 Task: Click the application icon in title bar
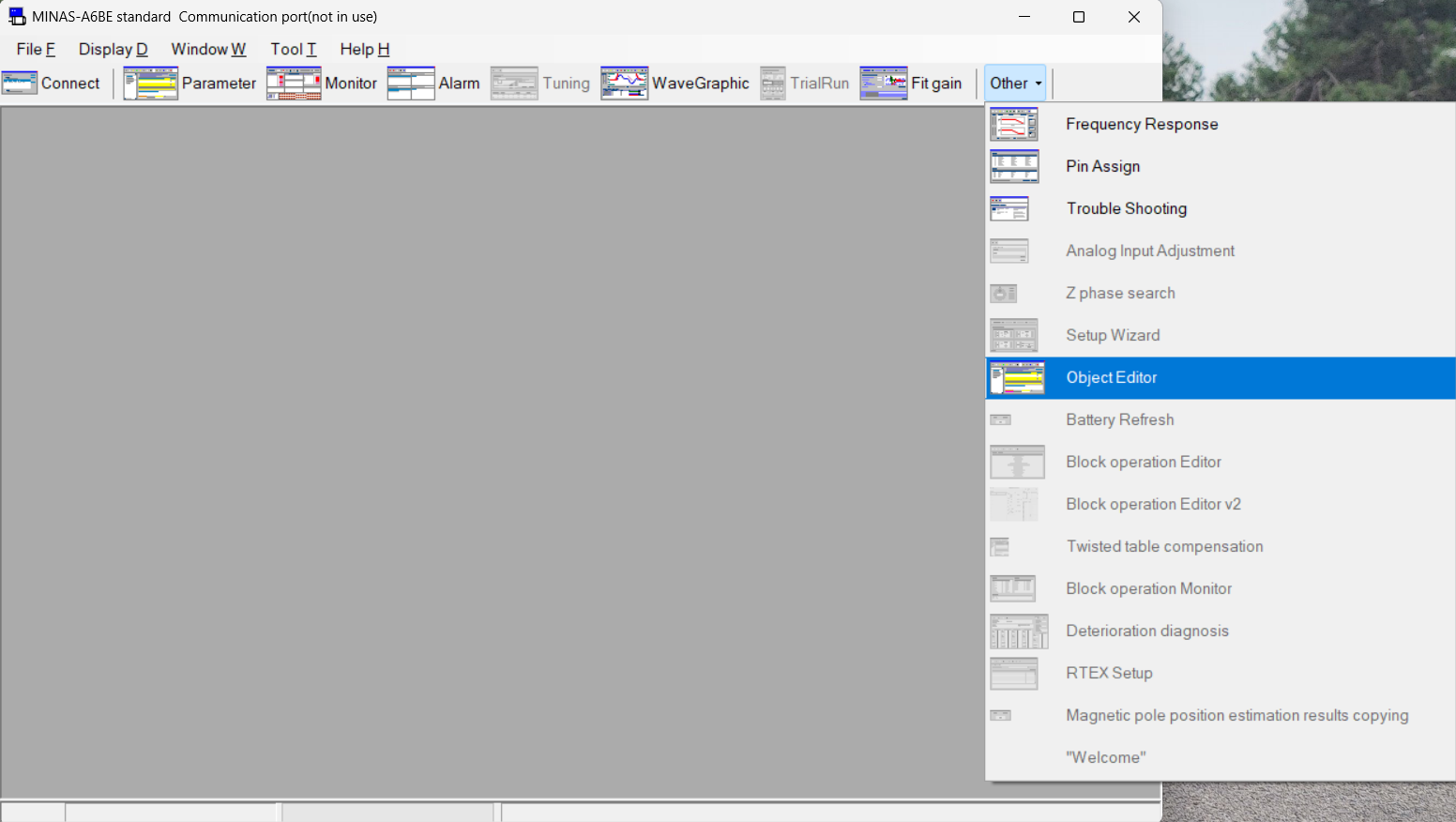(17, 17)
